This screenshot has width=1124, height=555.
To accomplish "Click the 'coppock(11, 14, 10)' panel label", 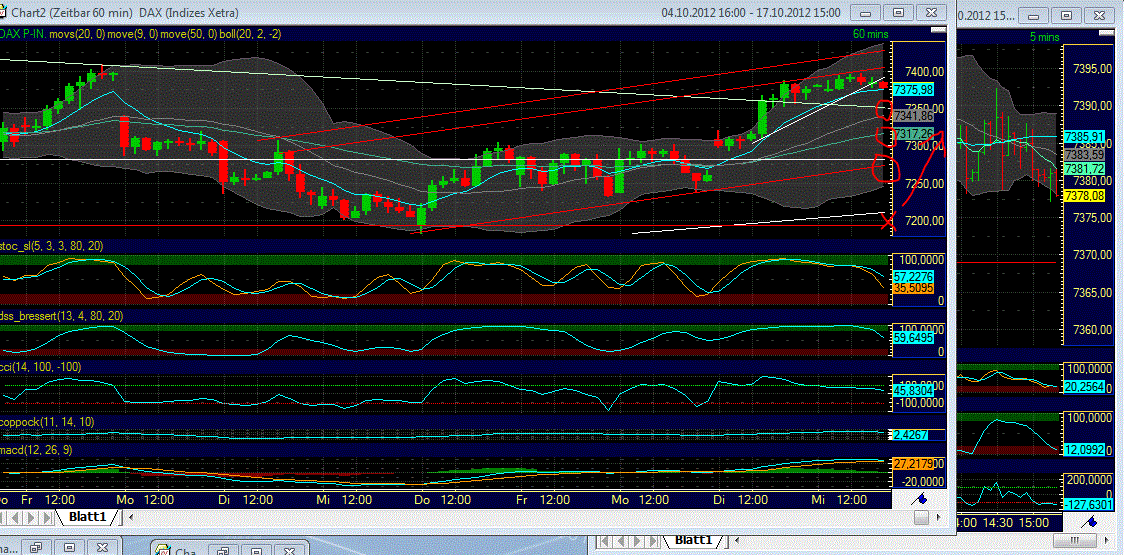I will [47, 422].
